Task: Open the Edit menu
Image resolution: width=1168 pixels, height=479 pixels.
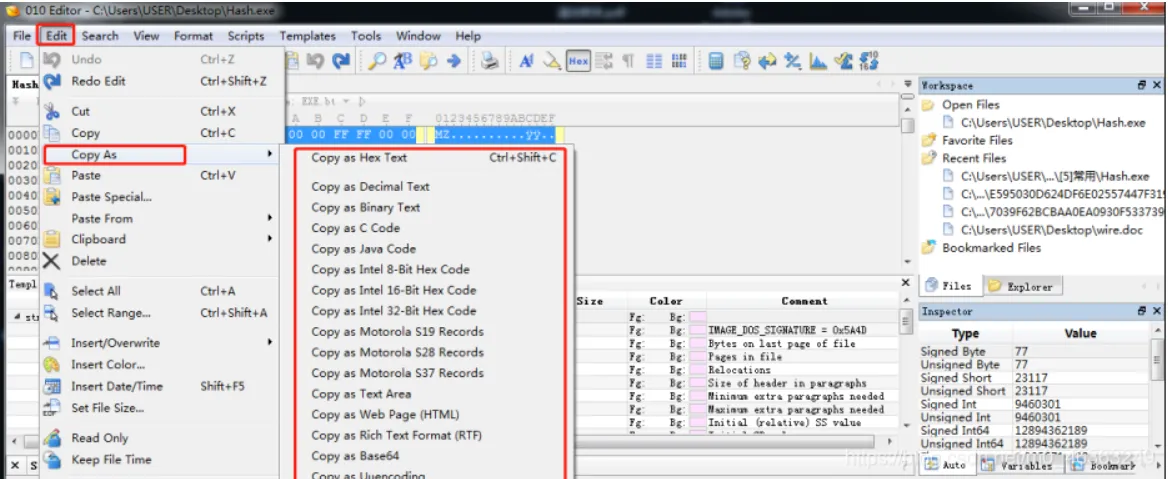Action: click(x=56, y=36)
